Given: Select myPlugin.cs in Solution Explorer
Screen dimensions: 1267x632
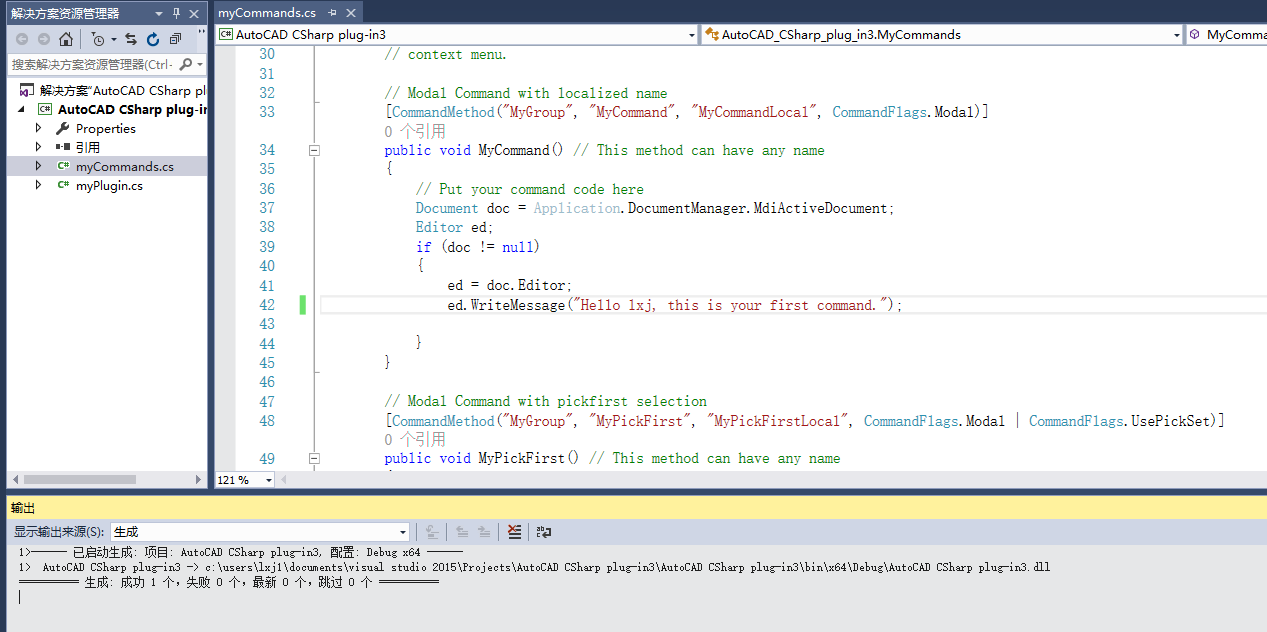Looking at the screenshot, I should (x=108, y=185).
